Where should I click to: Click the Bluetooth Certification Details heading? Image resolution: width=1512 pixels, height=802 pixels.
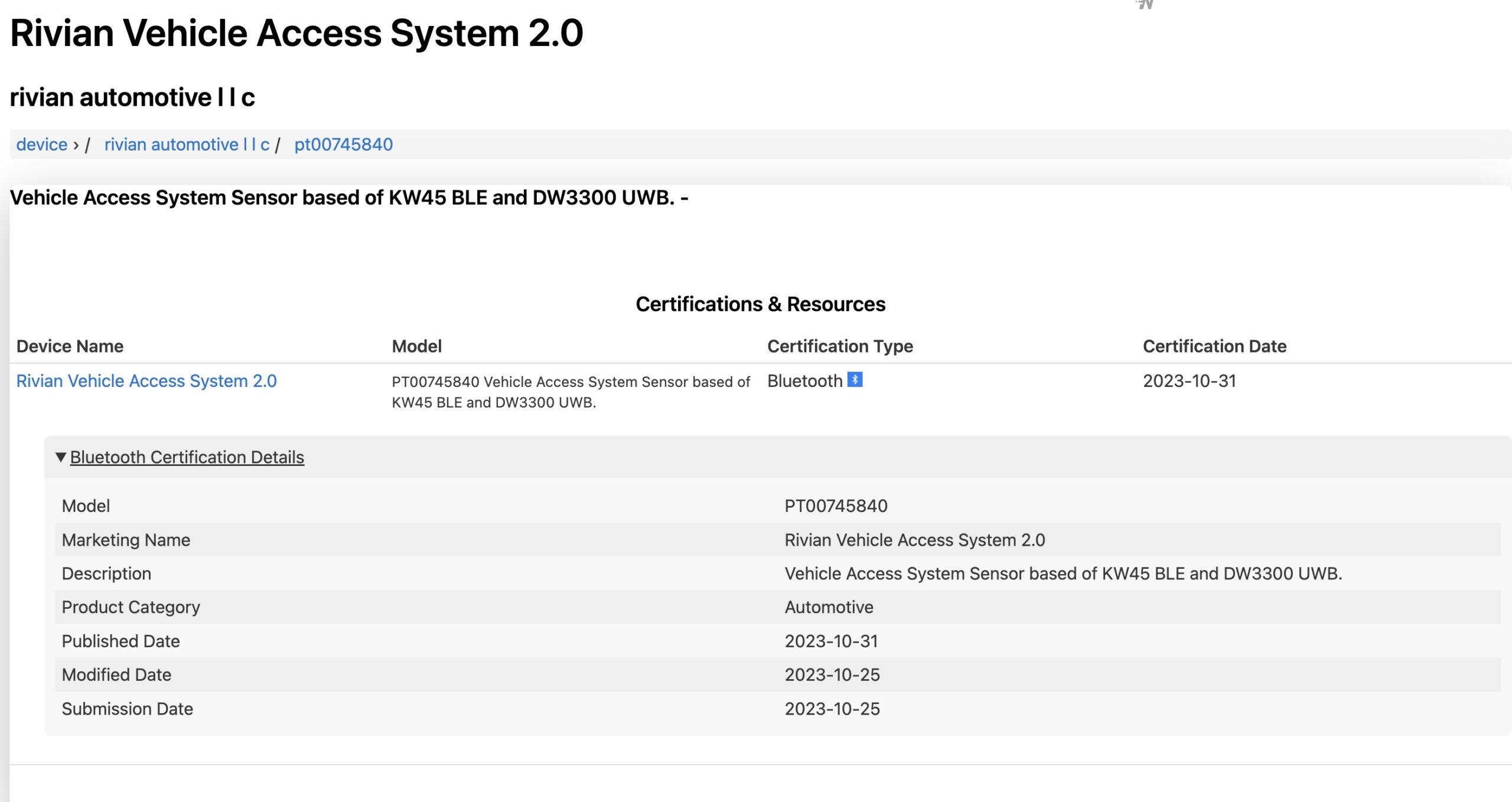pos(187,457)
